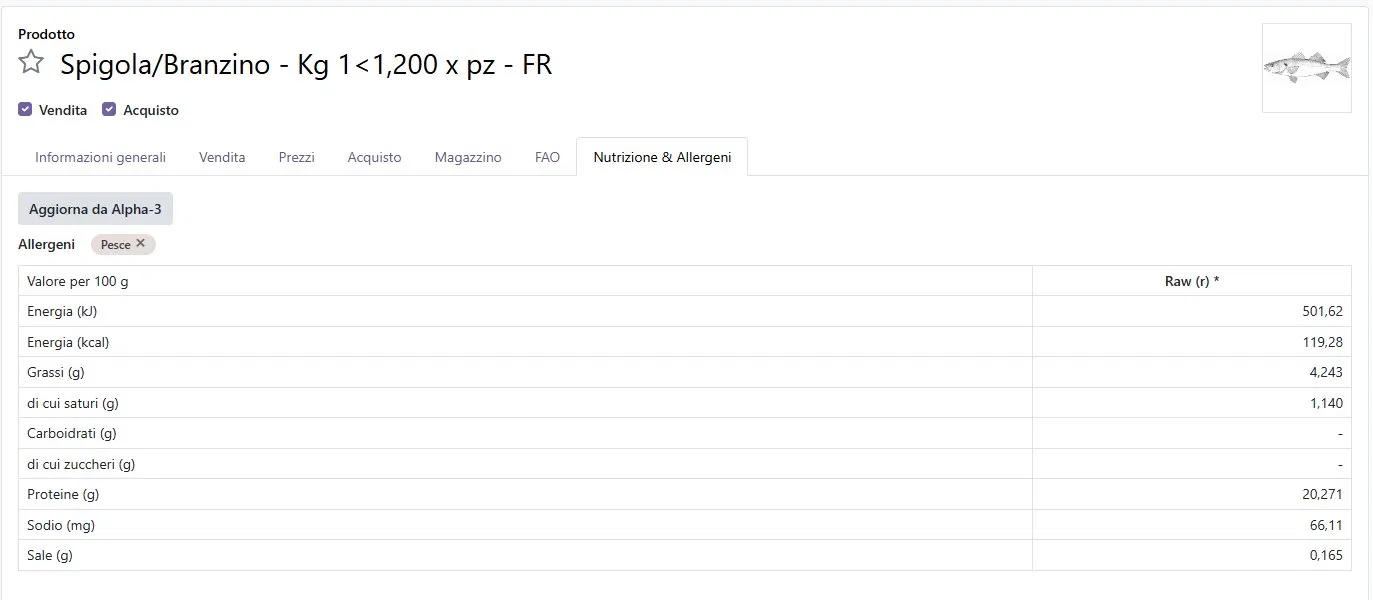
Task: Select the FAO tab
Action: point(547,157)
